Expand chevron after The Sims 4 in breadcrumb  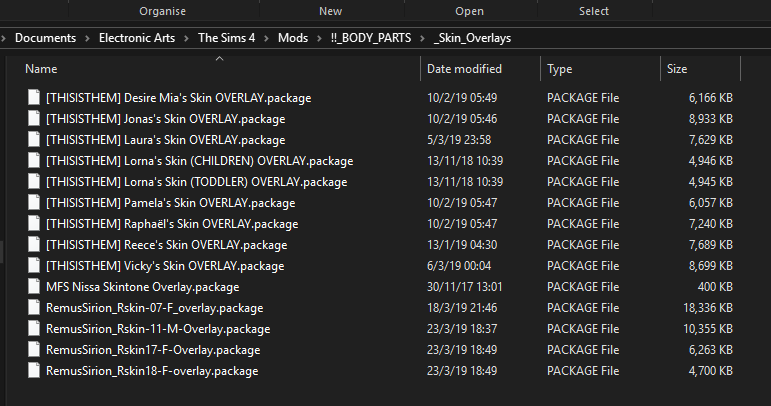coord(267,38)
